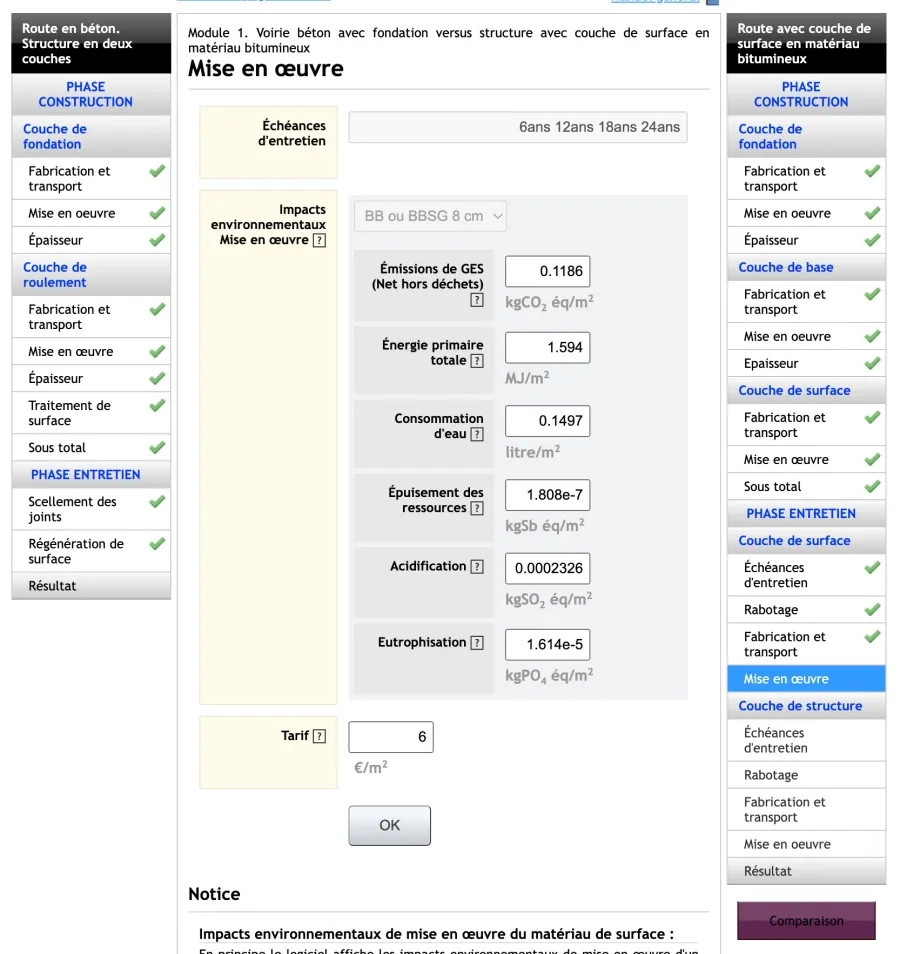
Task: Click the OK button
Action: pyautogui.click(x=389, y=826)
